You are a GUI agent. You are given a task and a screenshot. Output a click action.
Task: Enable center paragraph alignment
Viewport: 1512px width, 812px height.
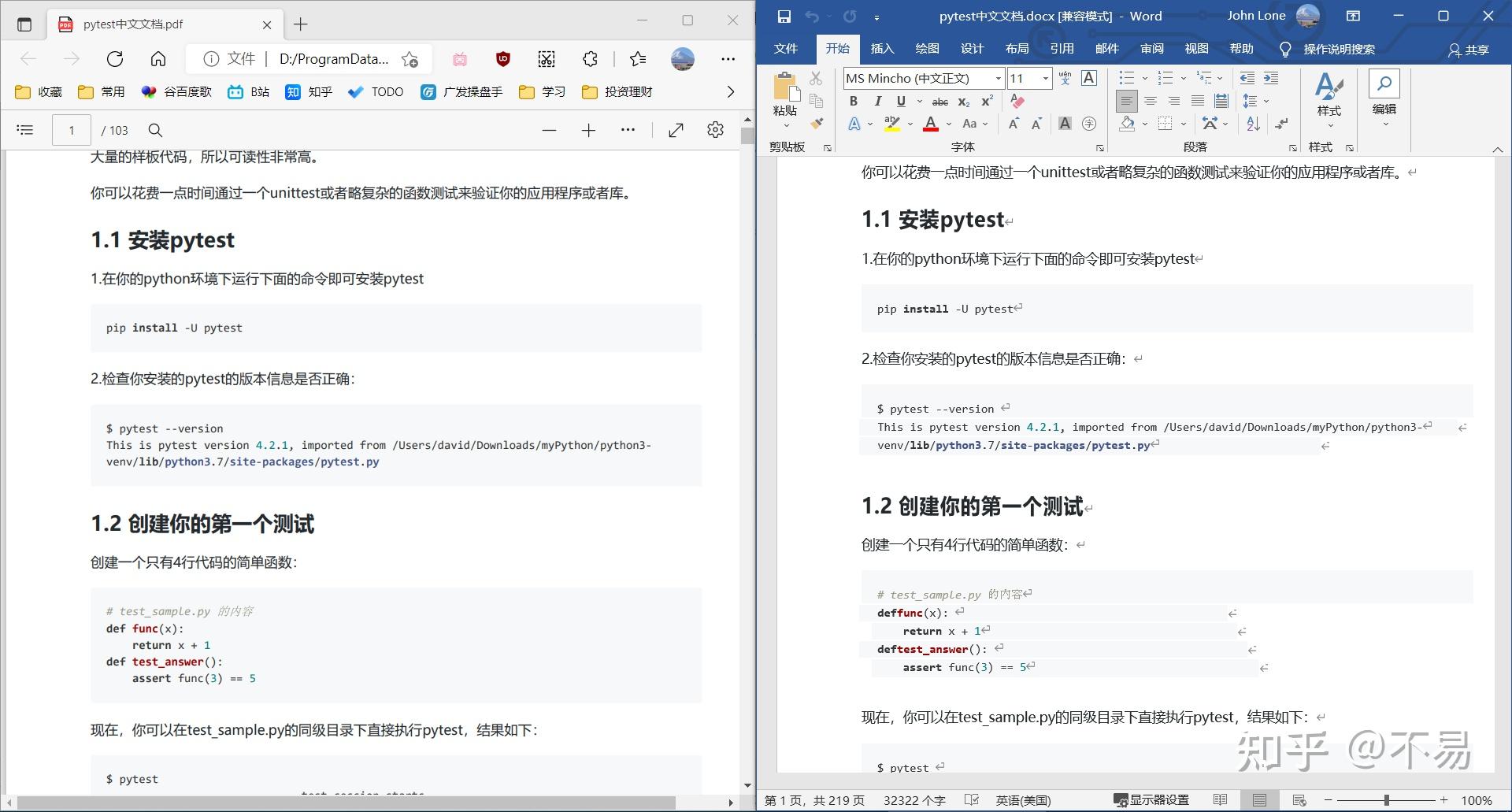pyautogui.click(x=1151, y=101)
